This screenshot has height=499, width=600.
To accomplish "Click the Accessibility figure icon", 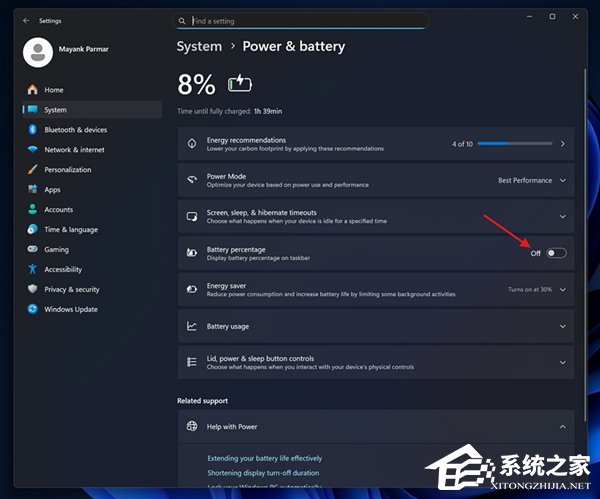I will (33, 269).
